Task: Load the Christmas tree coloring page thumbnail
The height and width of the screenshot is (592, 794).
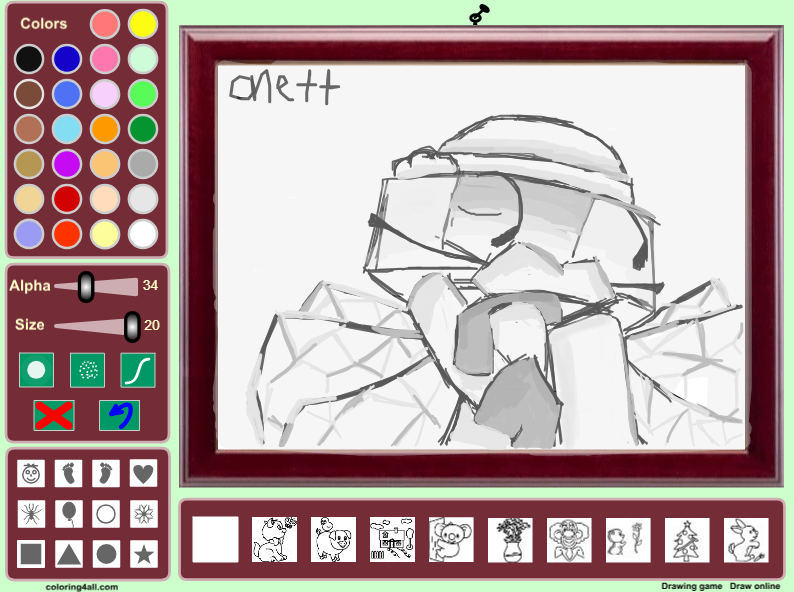Action: 687,539
